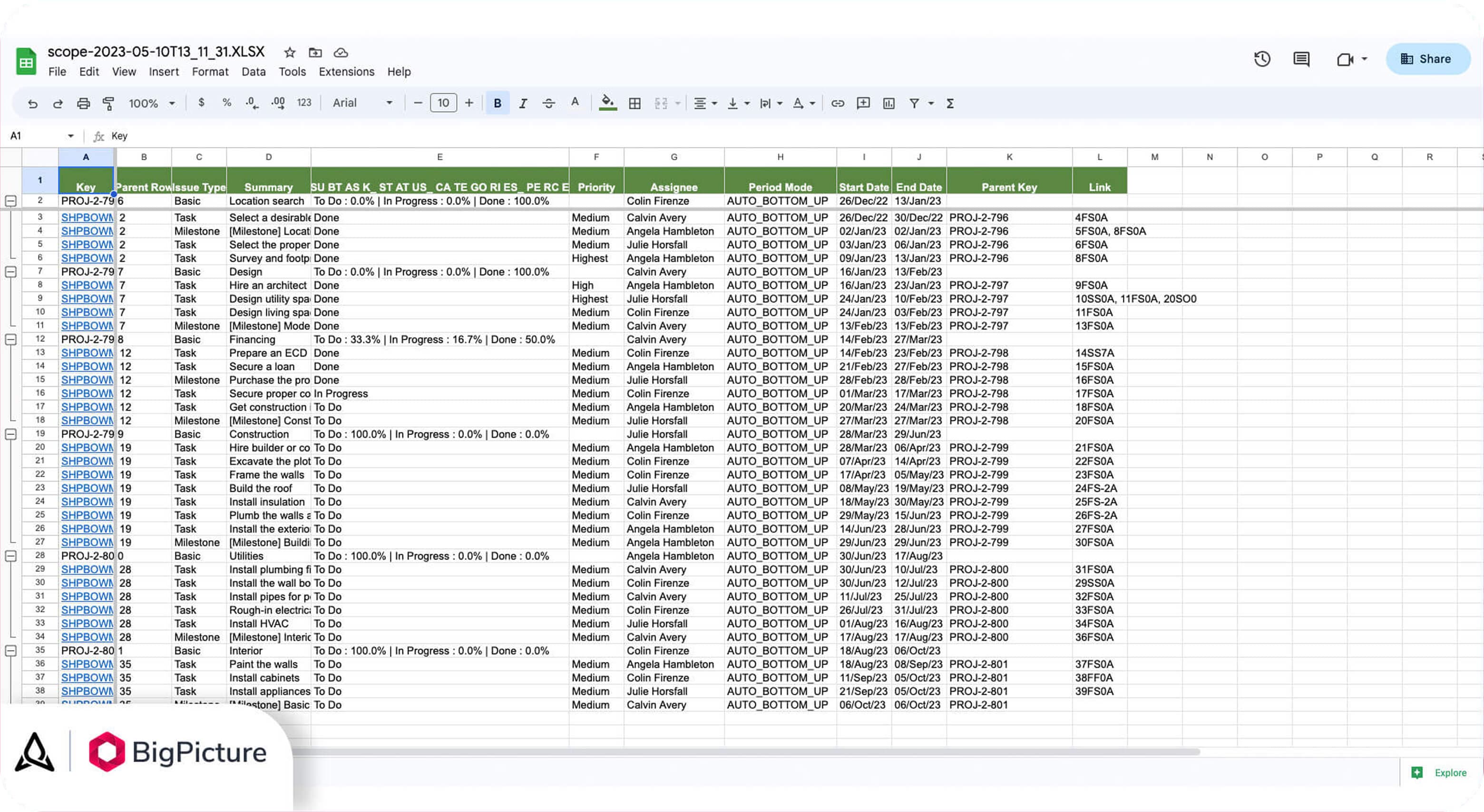
Task: Toggle bold formatting button
Action: [x=498, y=104]
